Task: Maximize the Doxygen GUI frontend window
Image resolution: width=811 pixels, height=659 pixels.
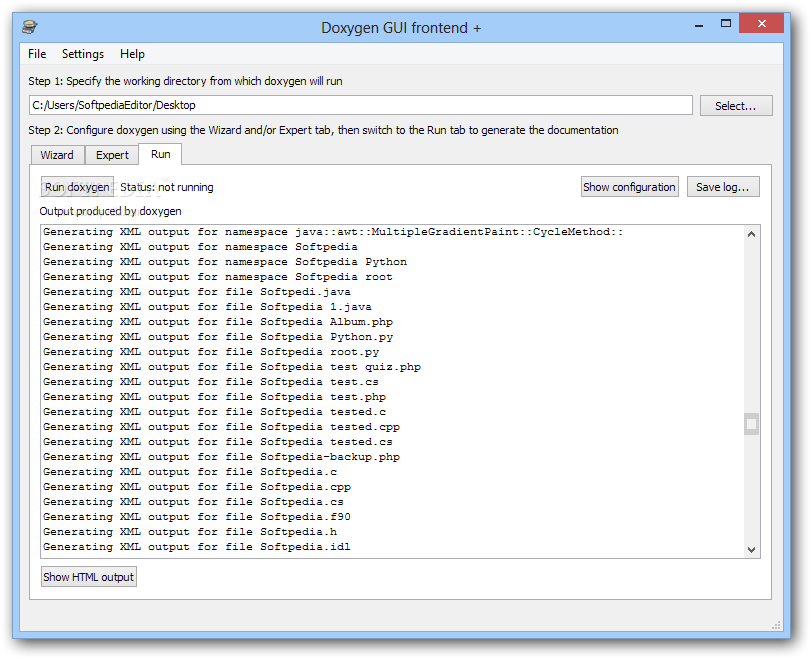Action: (x=726, y=24)
